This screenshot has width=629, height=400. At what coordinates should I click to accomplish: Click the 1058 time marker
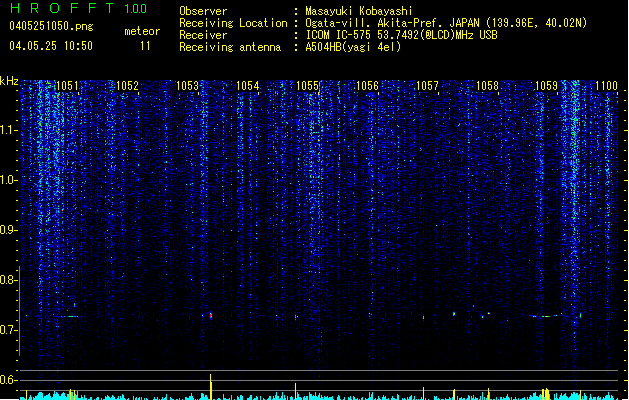coord(487,86)
